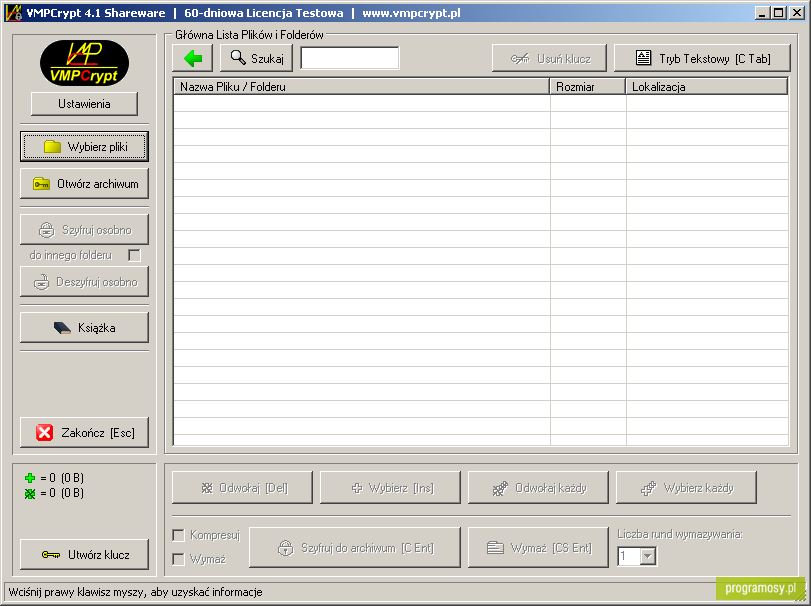The image size is (811, 606).
Task: Click Szyfruj do archiwum button
Action: coord(355,548)
